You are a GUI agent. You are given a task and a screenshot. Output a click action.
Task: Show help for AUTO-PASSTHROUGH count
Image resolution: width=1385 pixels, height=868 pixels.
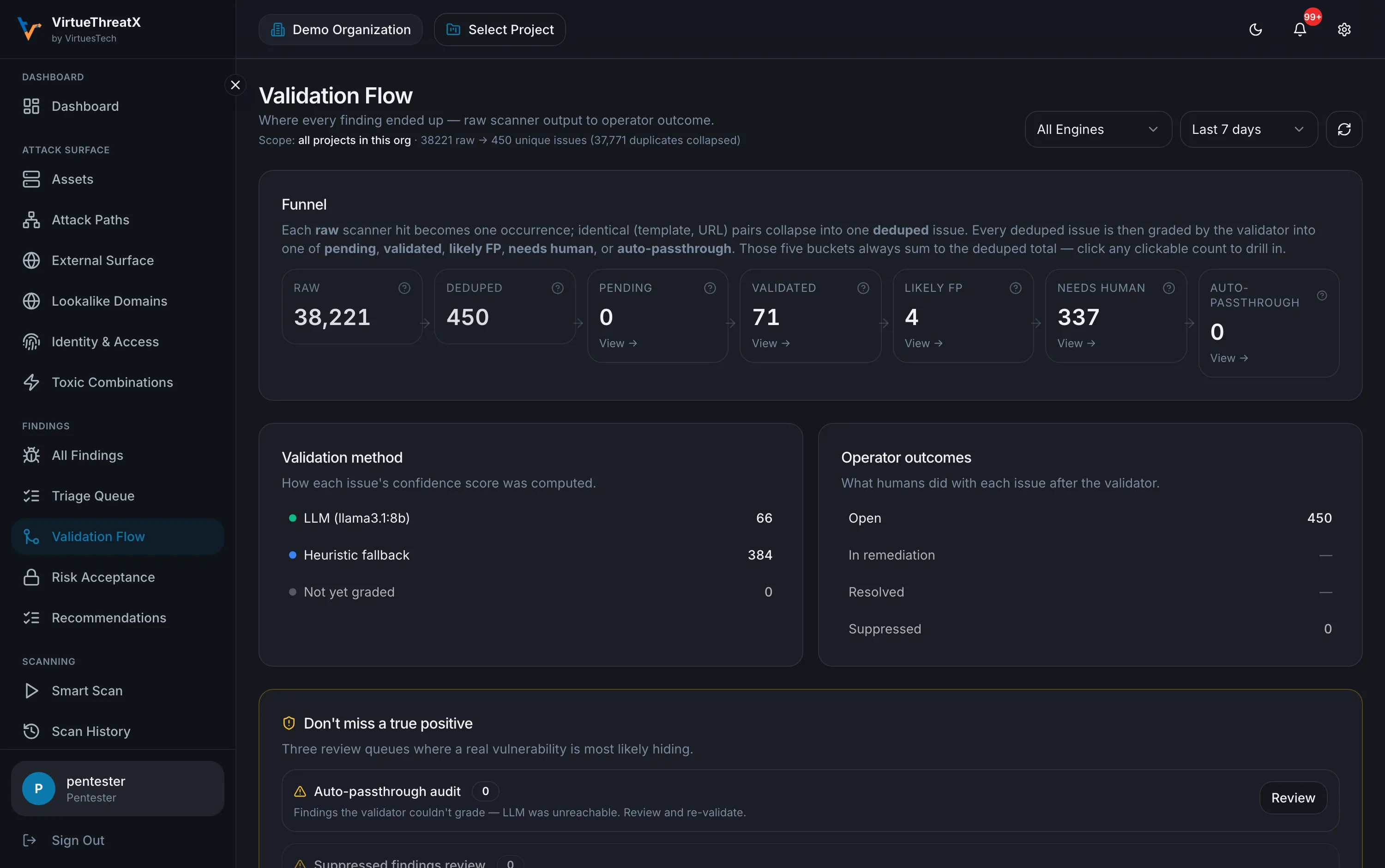pos(1322,295)
